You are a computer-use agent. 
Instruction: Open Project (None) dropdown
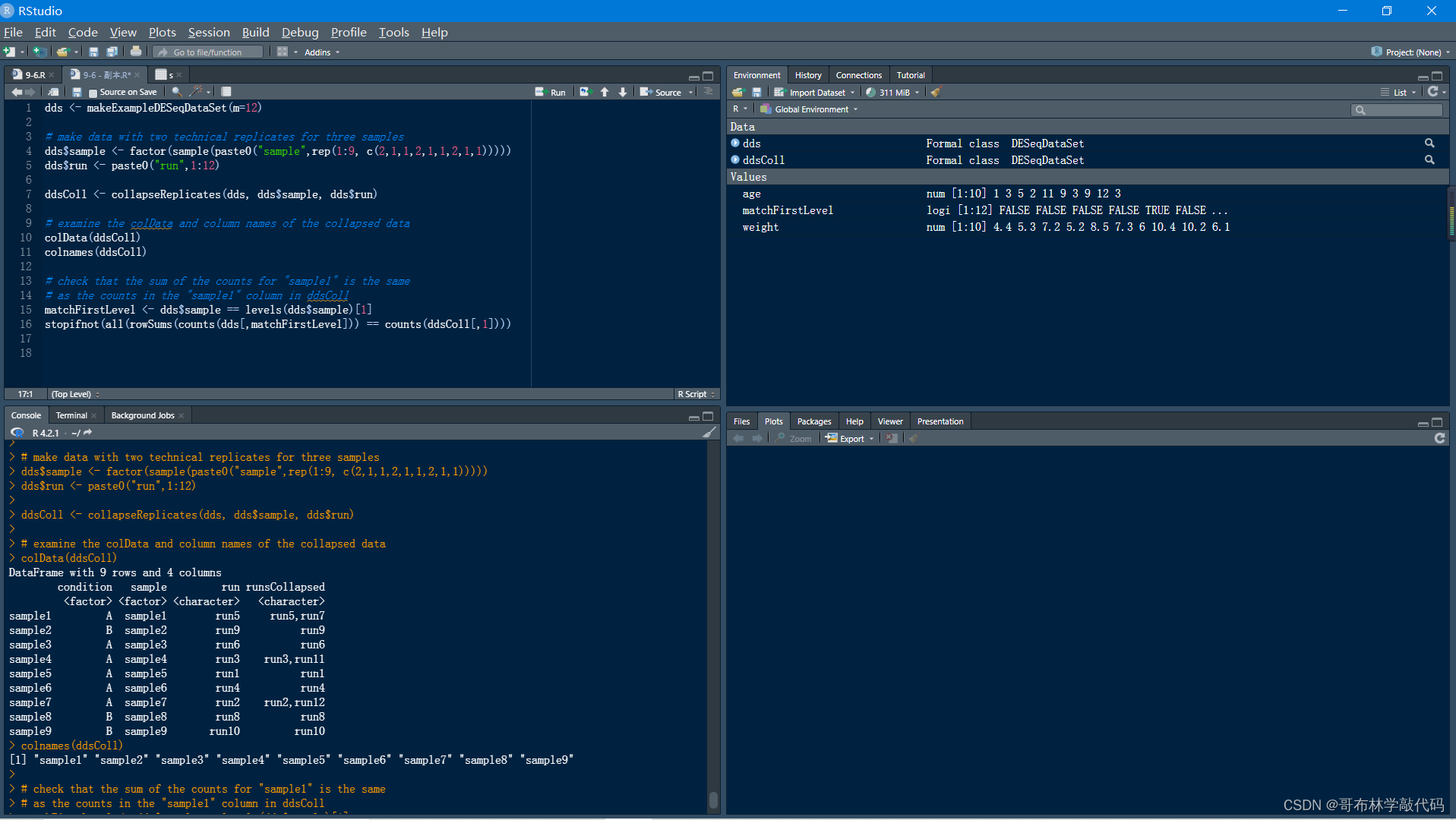(1411, 52)
